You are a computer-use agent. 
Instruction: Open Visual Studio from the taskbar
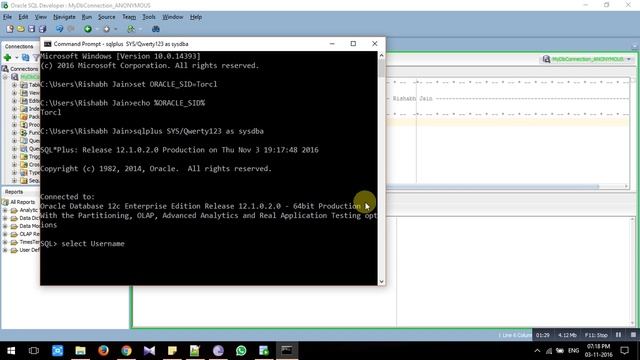pyautogui.click(x=149, y=351)
